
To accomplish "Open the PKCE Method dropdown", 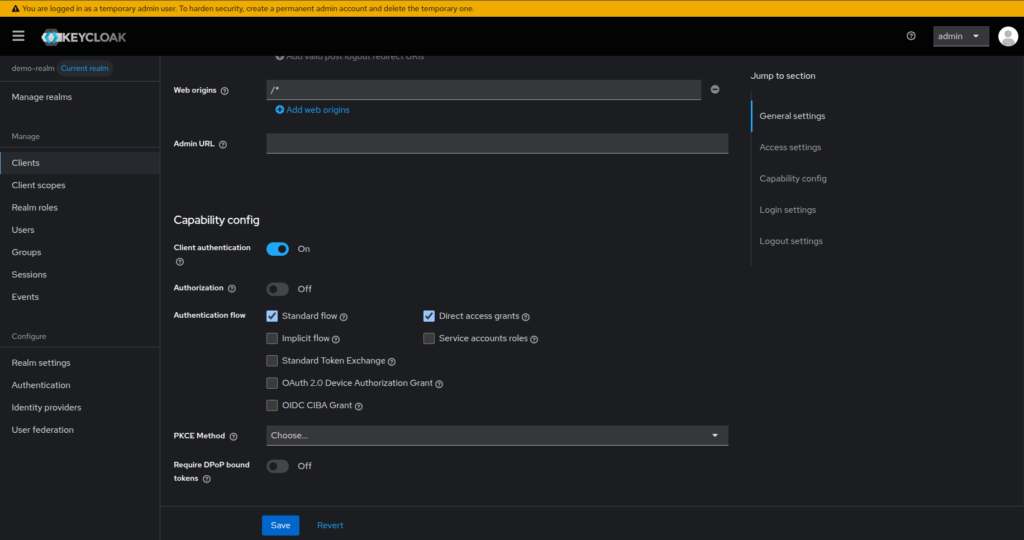I will (x=497, y=436).
